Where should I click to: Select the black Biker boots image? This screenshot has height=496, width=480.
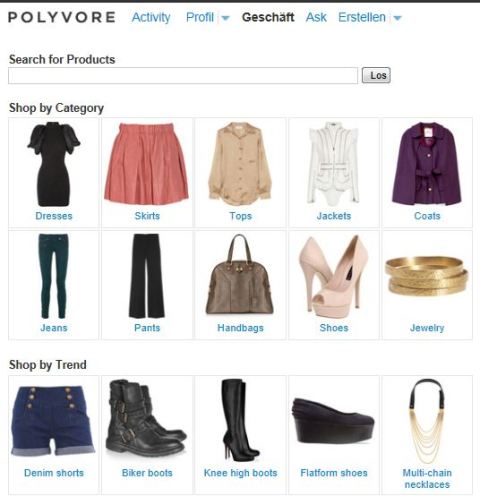tap(146, 418)
